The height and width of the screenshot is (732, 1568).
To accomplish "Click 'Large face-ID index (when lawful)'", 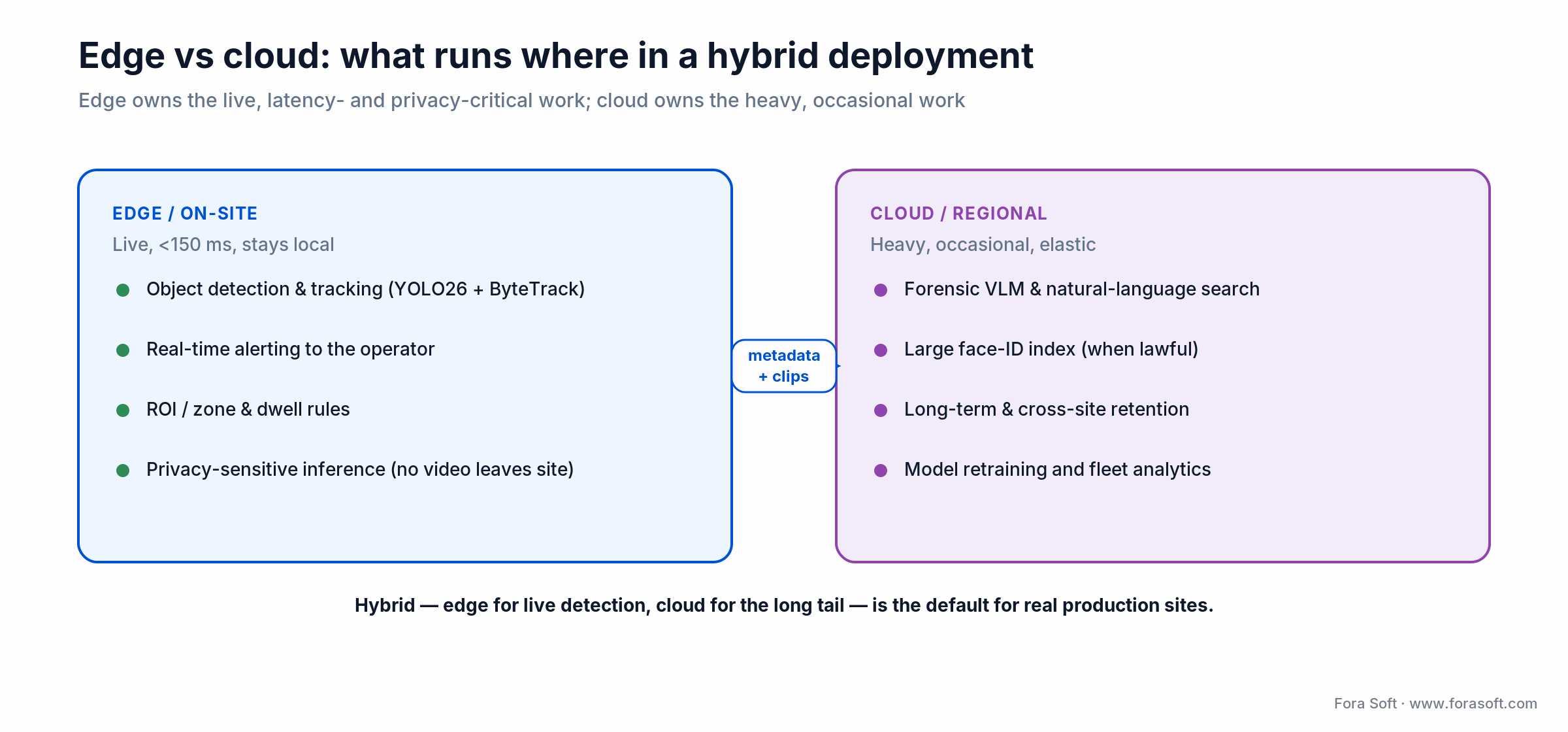I will [1051, 349].
